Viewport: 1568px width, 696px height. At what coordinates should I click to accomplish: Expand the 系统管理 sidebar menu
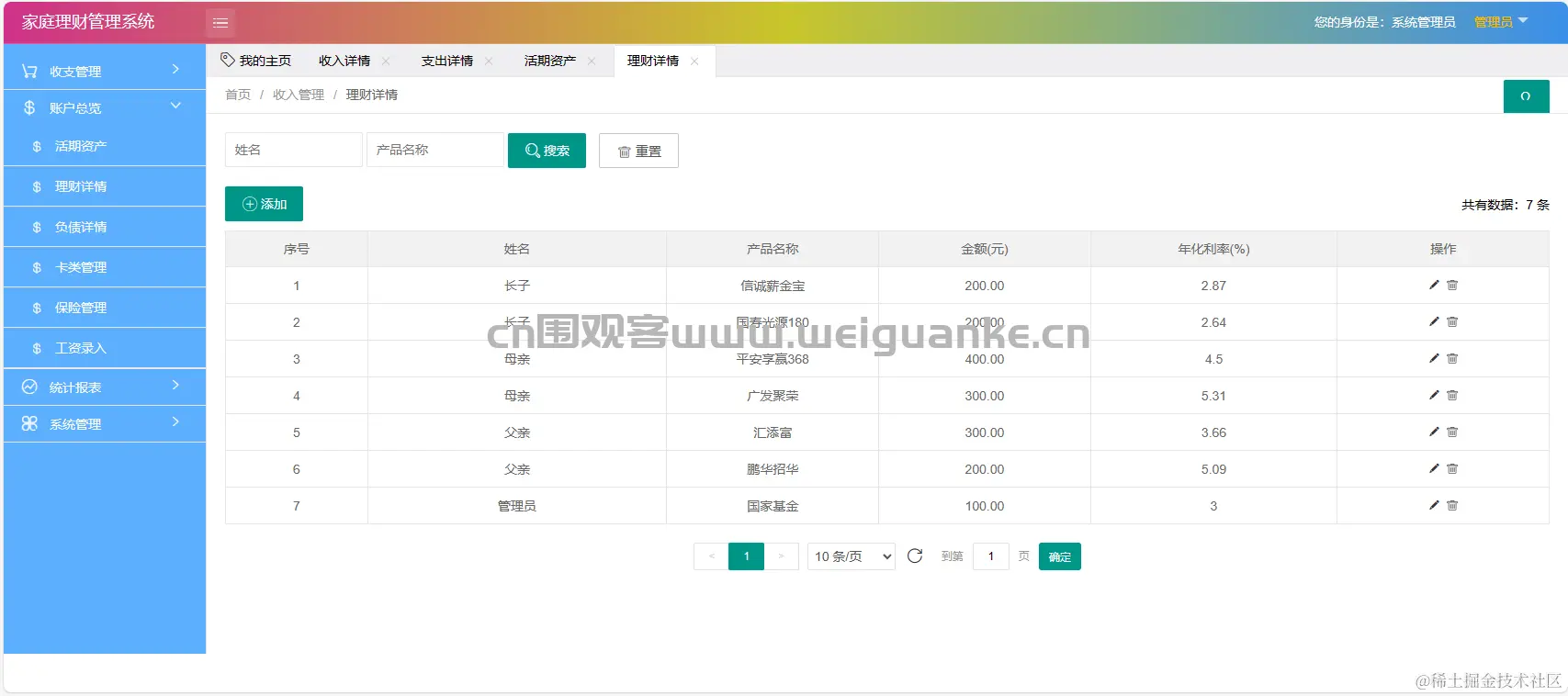pos(105,423)
